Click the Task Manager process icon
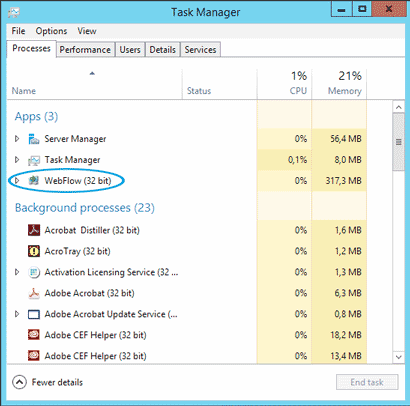Viewport: 410px width, 406px height. [x=34, y=160]
